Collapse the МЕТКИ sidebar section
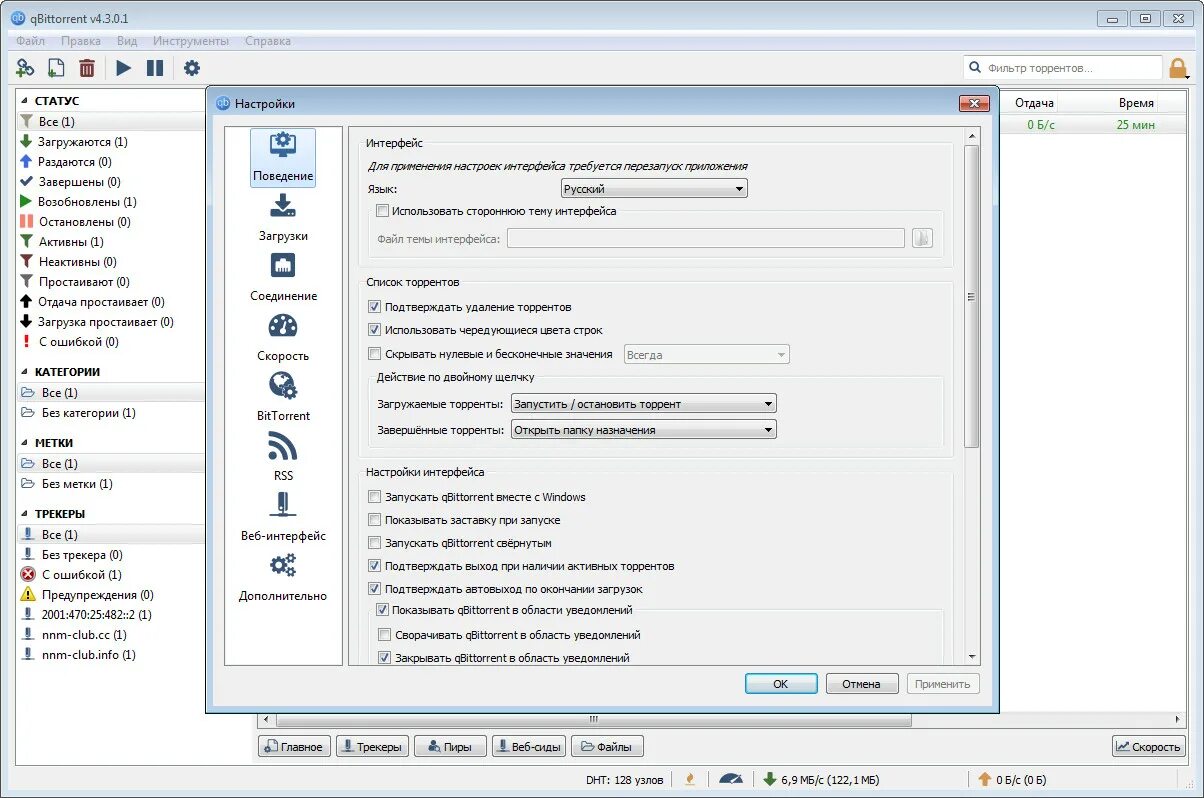This screenshot has width=1204, height=798. pyautogui.click(x=26, y=443)
